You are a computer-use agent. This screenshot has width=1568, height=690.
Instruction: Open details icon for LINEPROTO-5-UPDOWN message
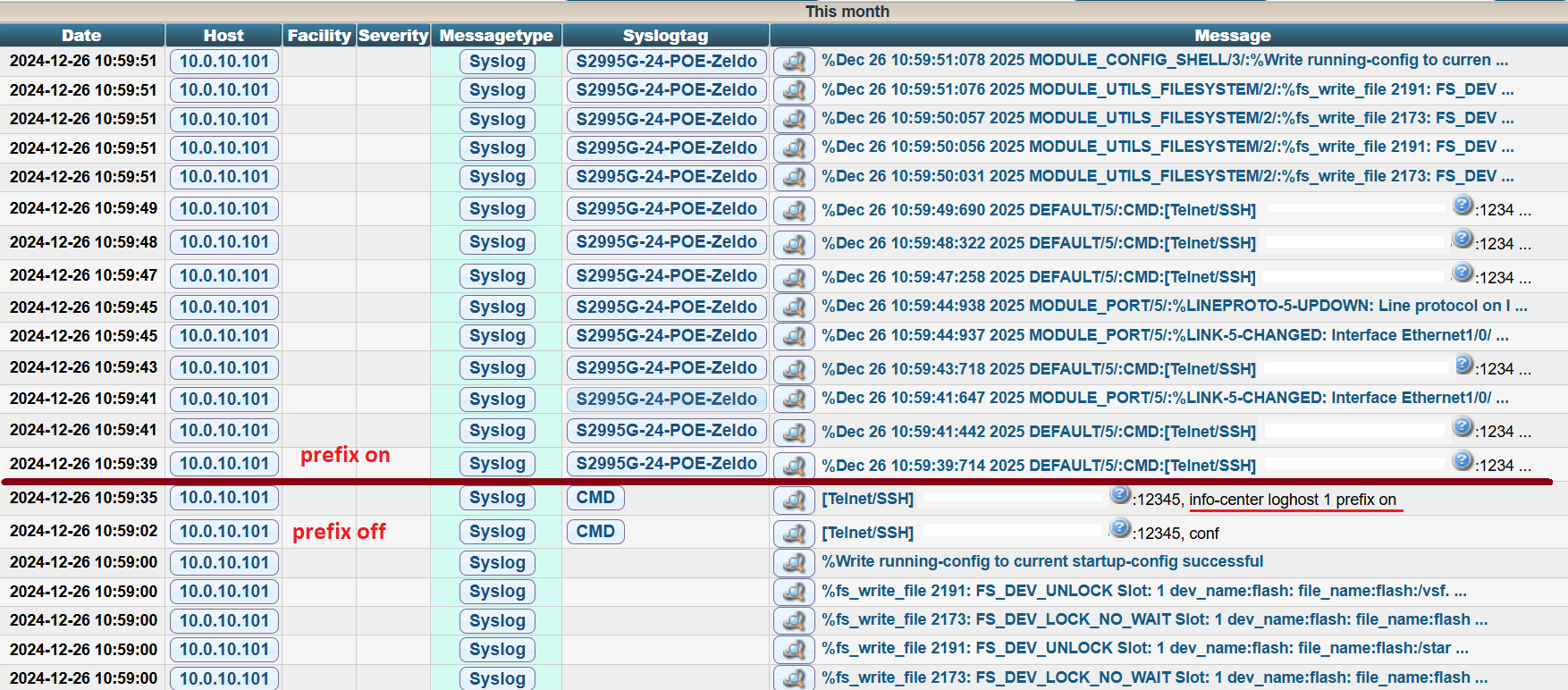coord(794,307)
